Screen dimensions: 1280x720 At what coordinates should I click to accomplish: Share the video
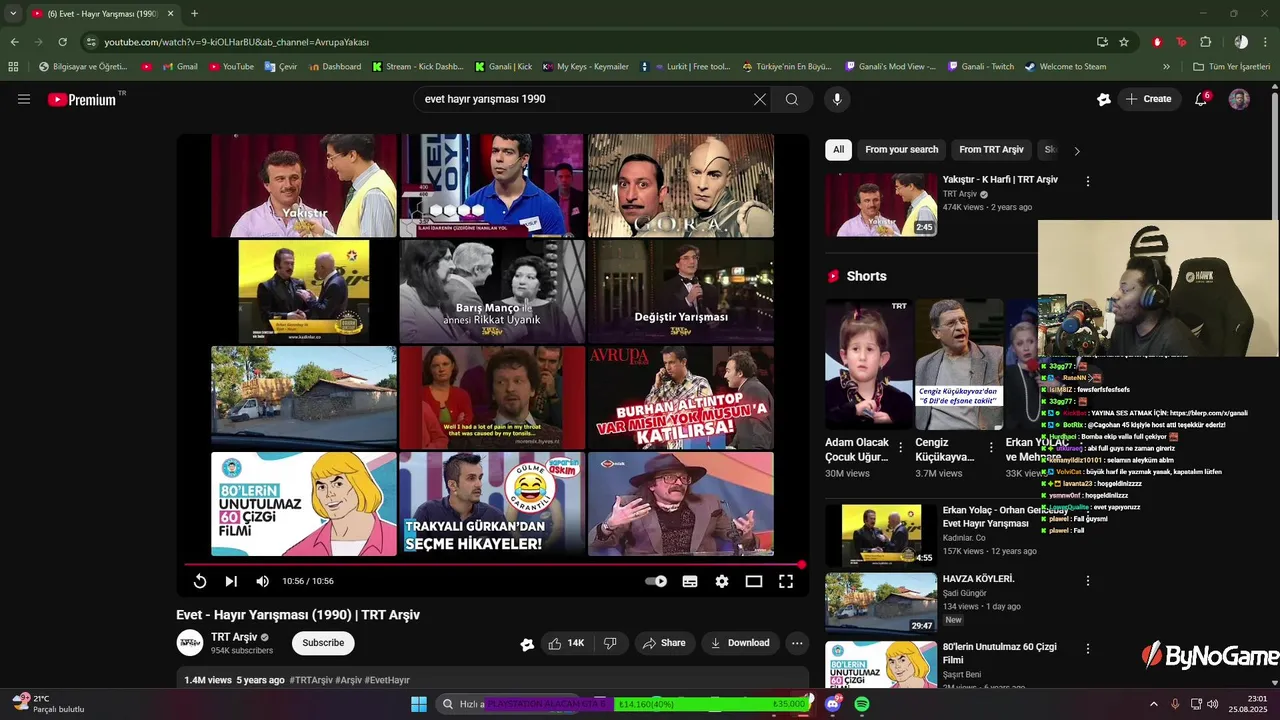[x=664, y=643]
